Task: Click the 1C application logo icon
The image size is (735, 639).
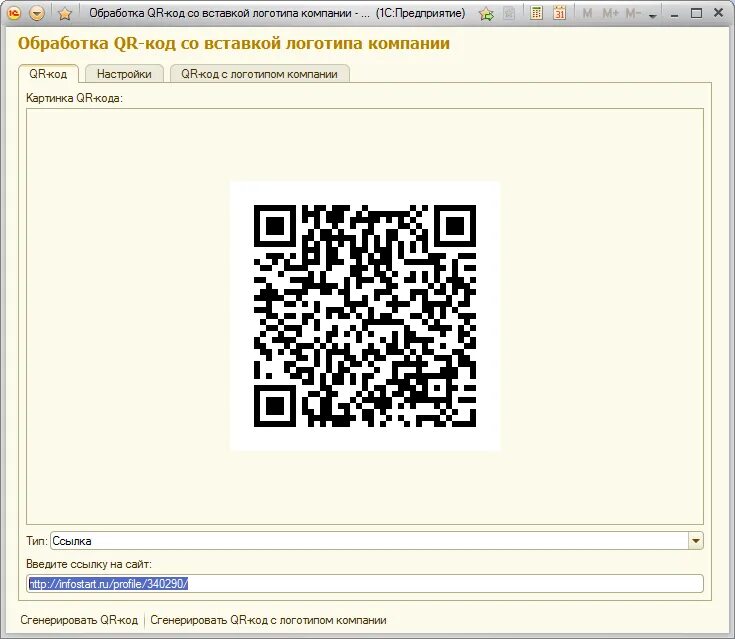Action: [14, 13]
